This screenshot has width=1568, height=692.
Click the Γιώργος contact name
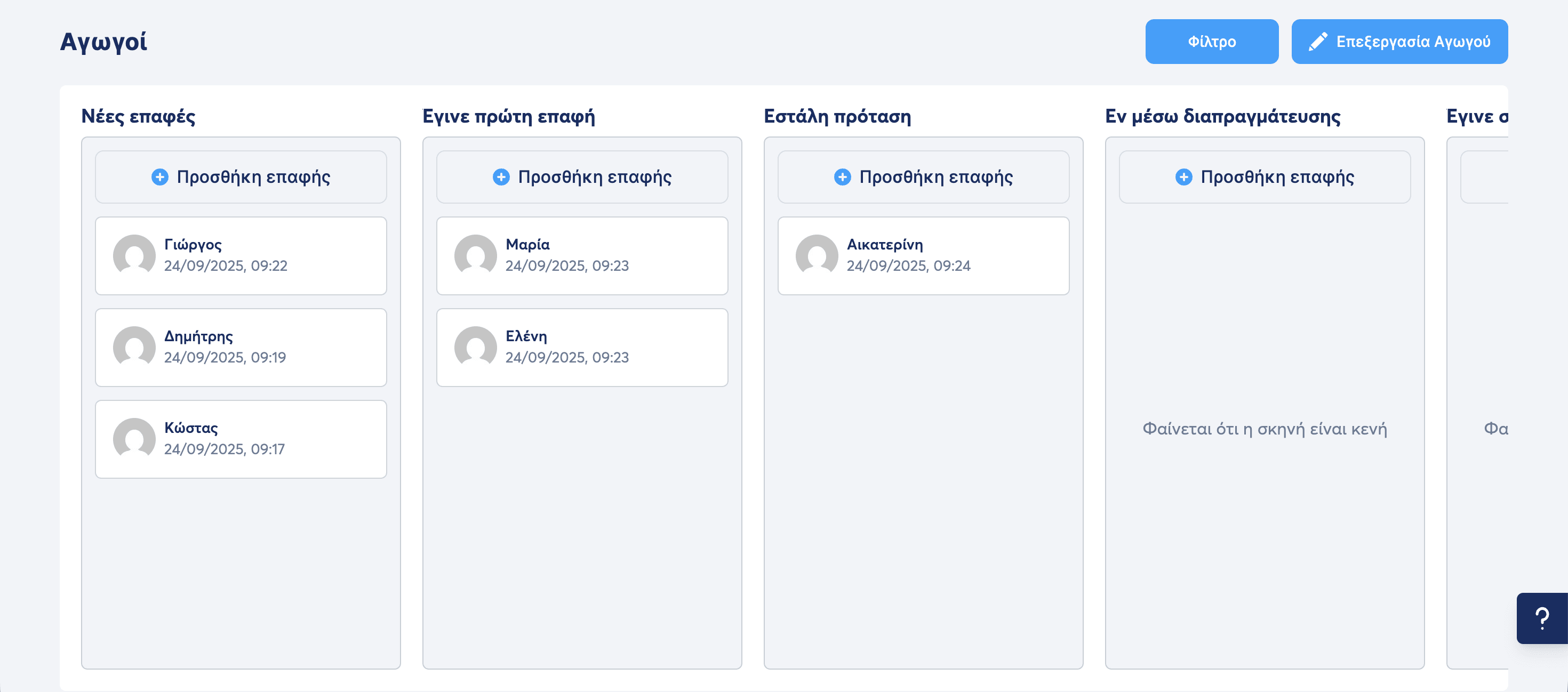(193, 245)
